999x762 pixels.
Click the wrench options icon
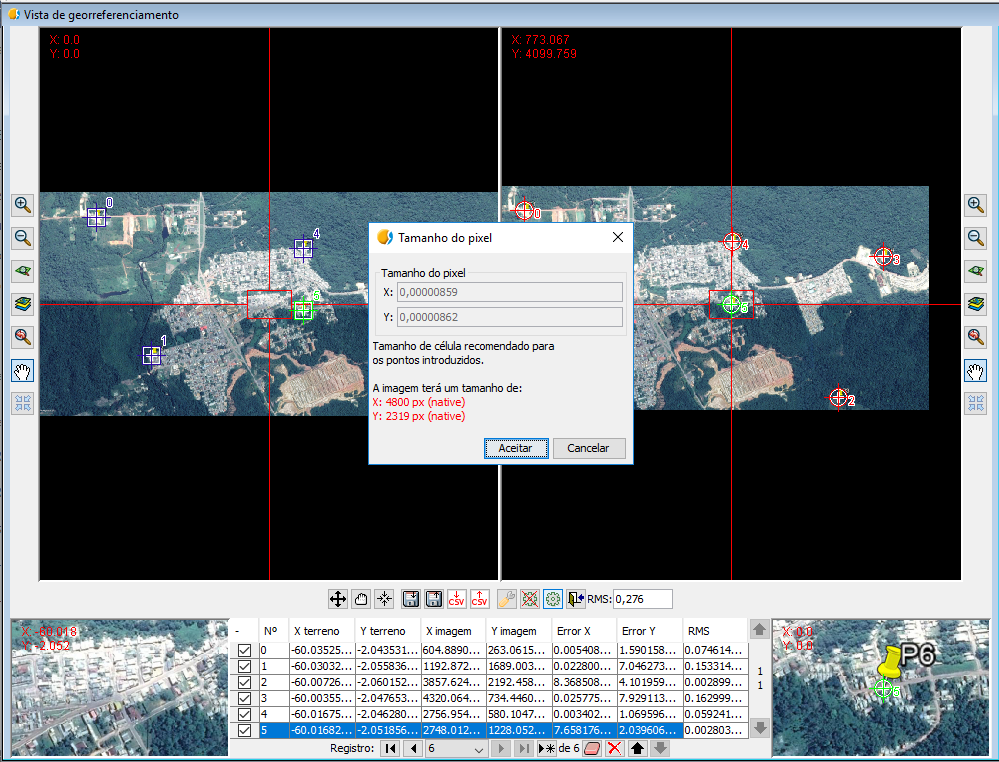pyautogui.click(x=507, y=599)
